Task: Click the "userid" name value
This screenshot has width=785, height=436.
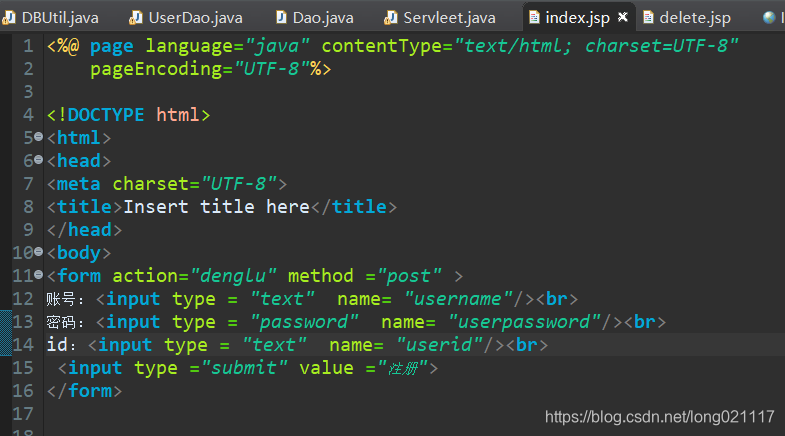Action: click(440, 345)
